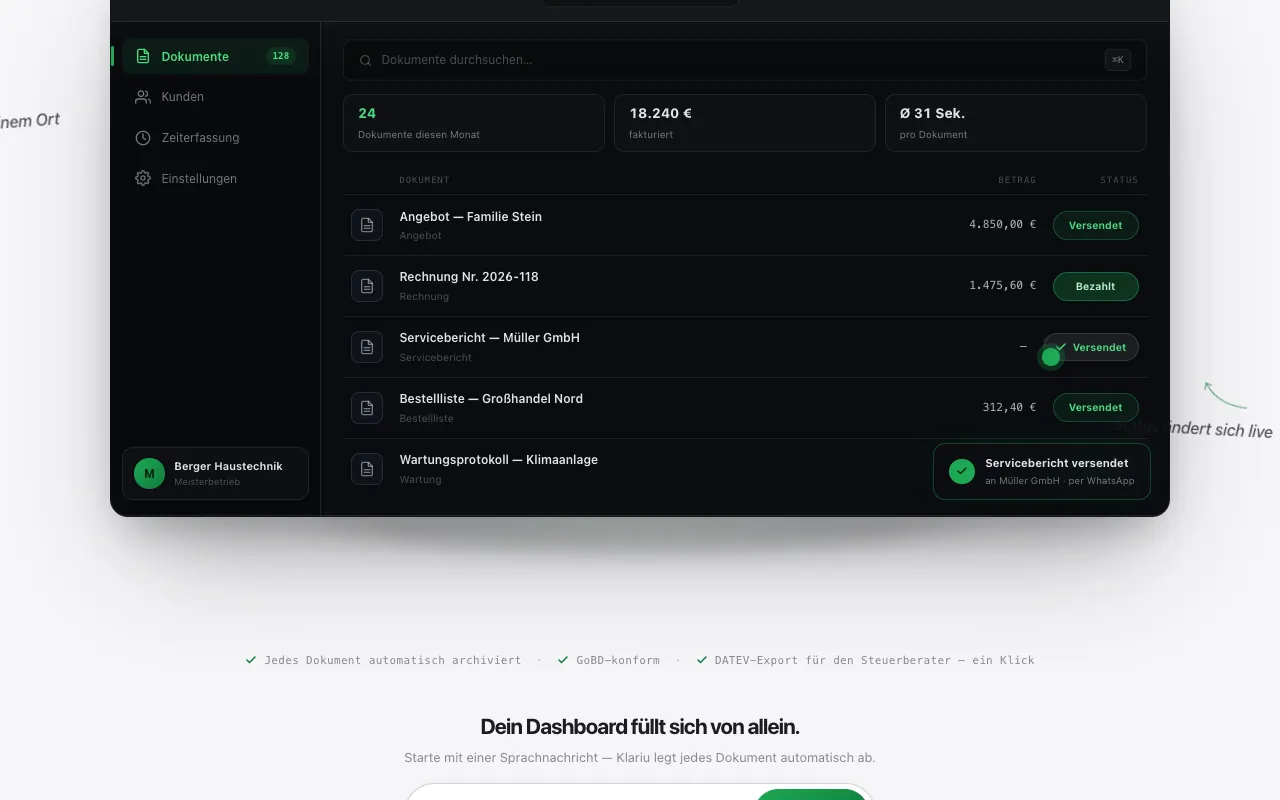This screenshot has height=800, width=1280.
Task: Click the Versendet status of Bestellliste Großhandel Nord
Action: (1095, 408)
